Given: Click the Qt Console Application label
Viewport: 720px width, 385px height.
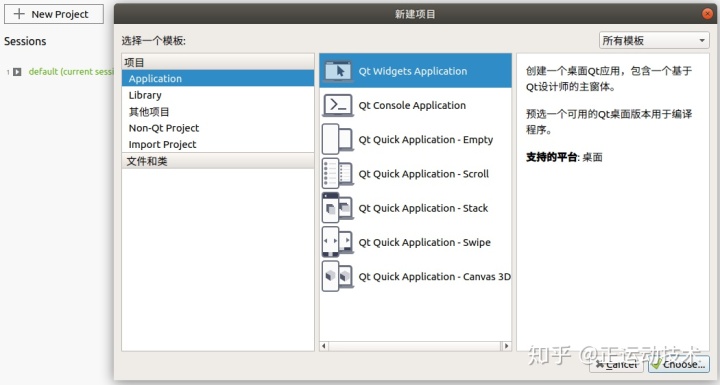Looking at the screenshot, I should point(412,105).
